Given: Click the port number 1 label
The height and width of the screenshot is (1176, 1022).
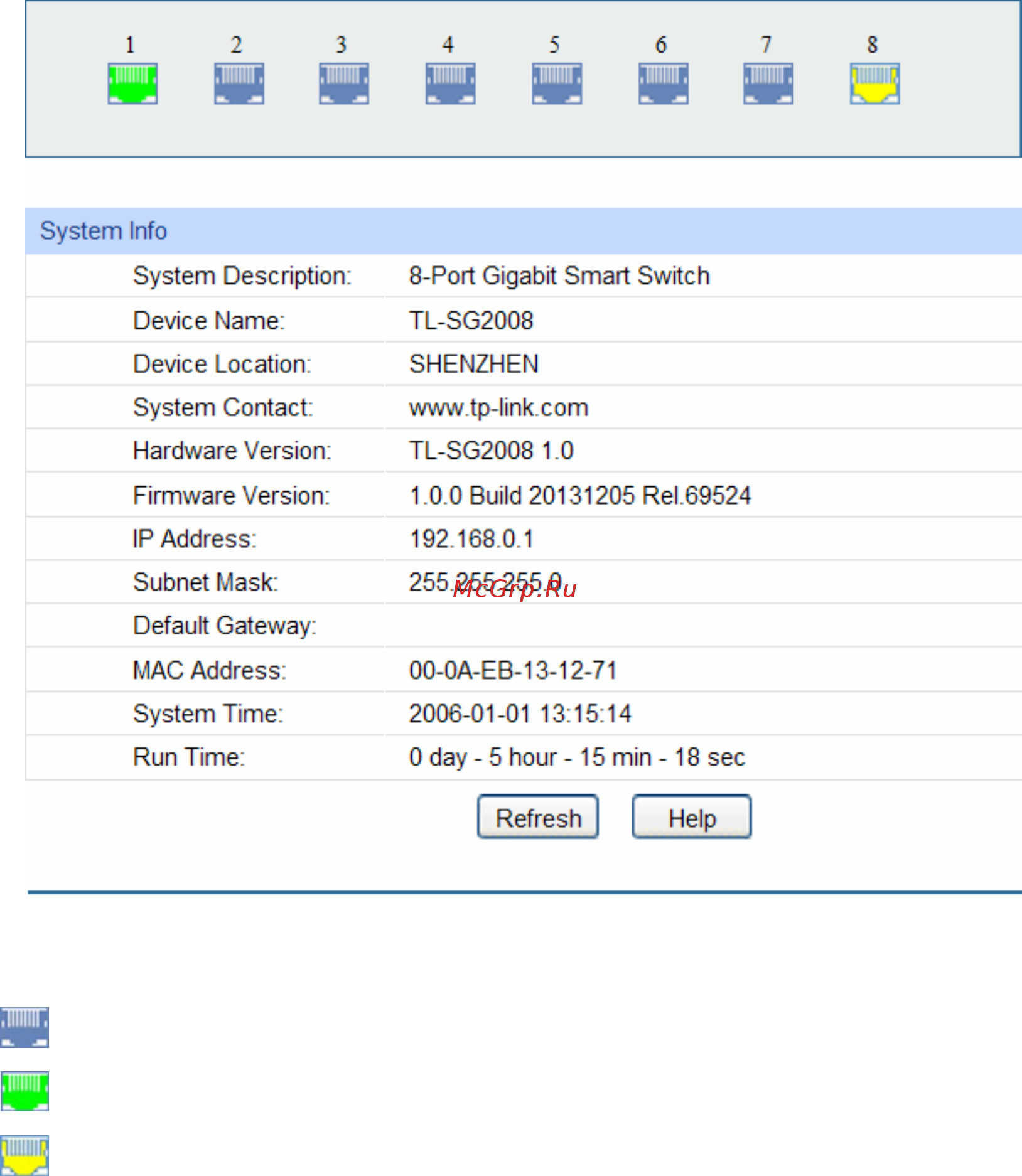Looking at the screenshot, I should [x=130, y=45].
